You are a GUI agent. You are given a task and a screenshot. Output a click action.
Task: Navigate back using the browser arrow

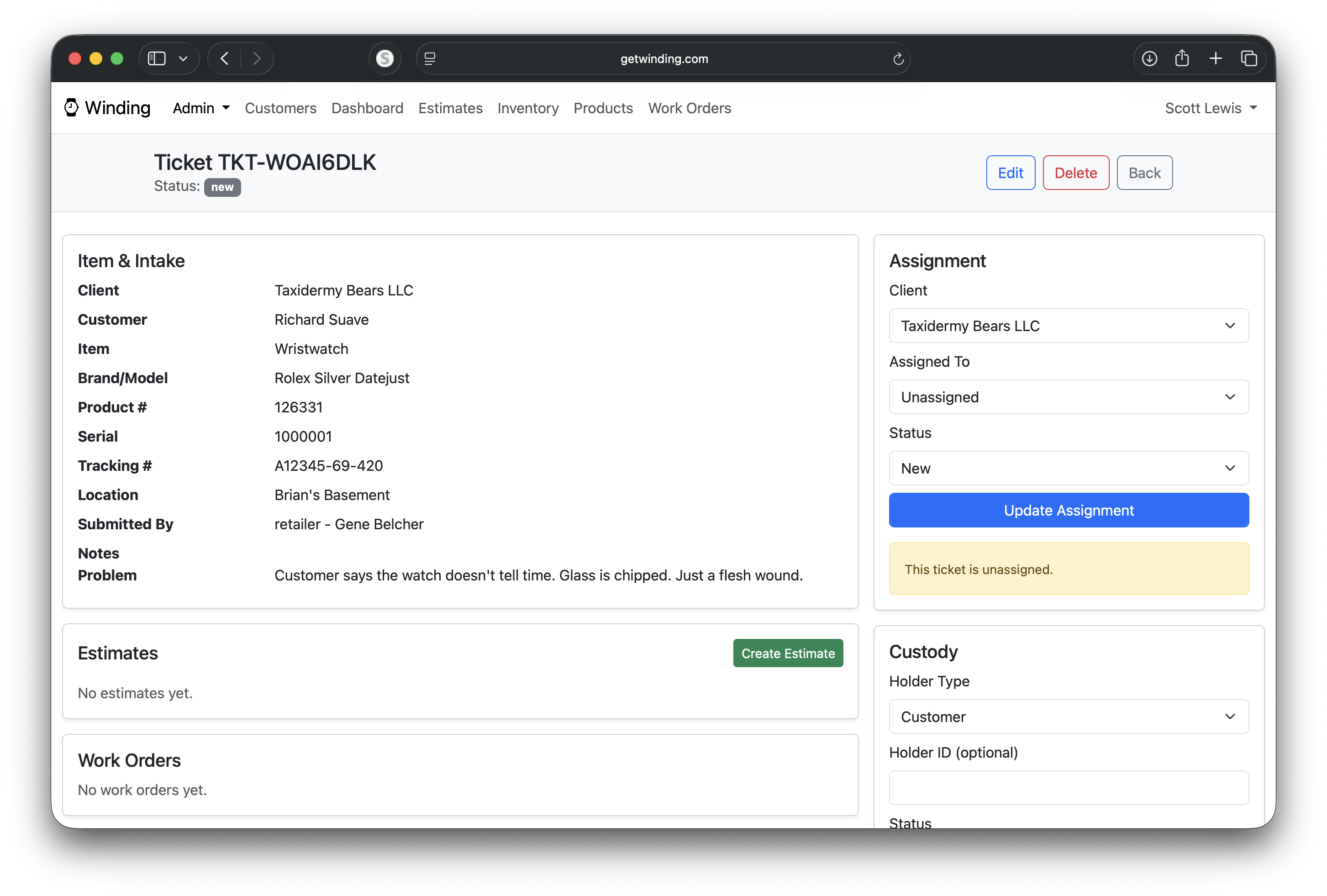point(224,58)
